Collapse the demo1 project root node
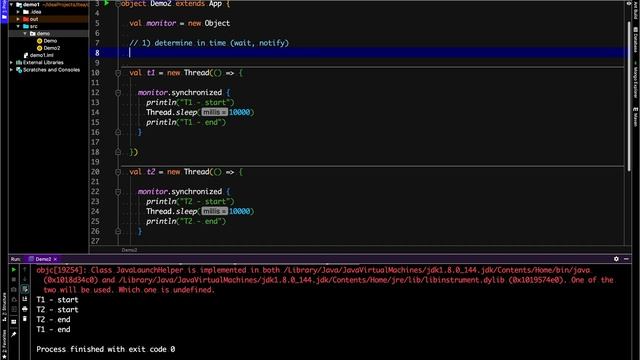640x360 pixels. click(x=11, y=4)
